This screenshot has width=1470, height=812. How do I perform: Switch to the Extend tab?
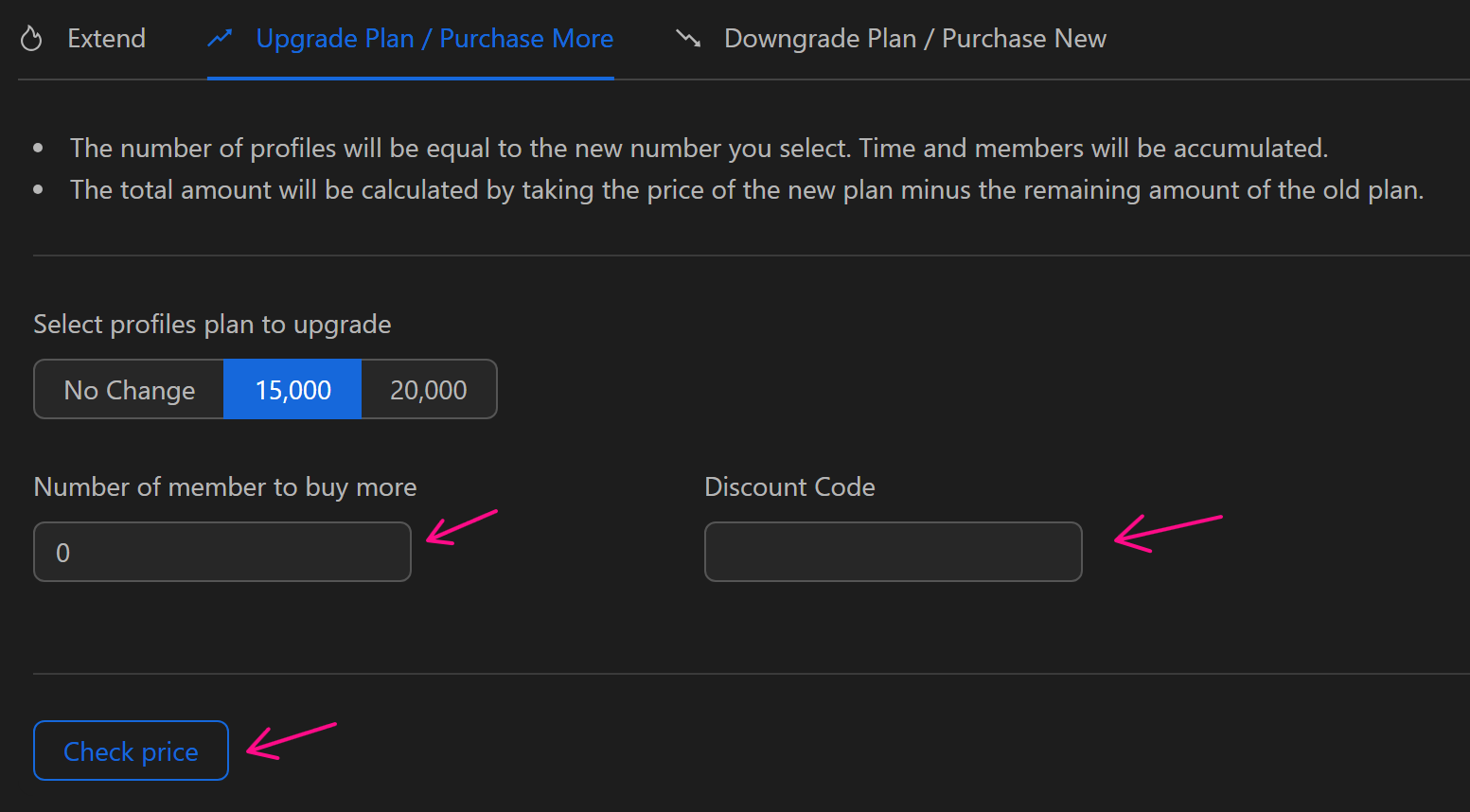pyautogui.click(x=106, y=39)
